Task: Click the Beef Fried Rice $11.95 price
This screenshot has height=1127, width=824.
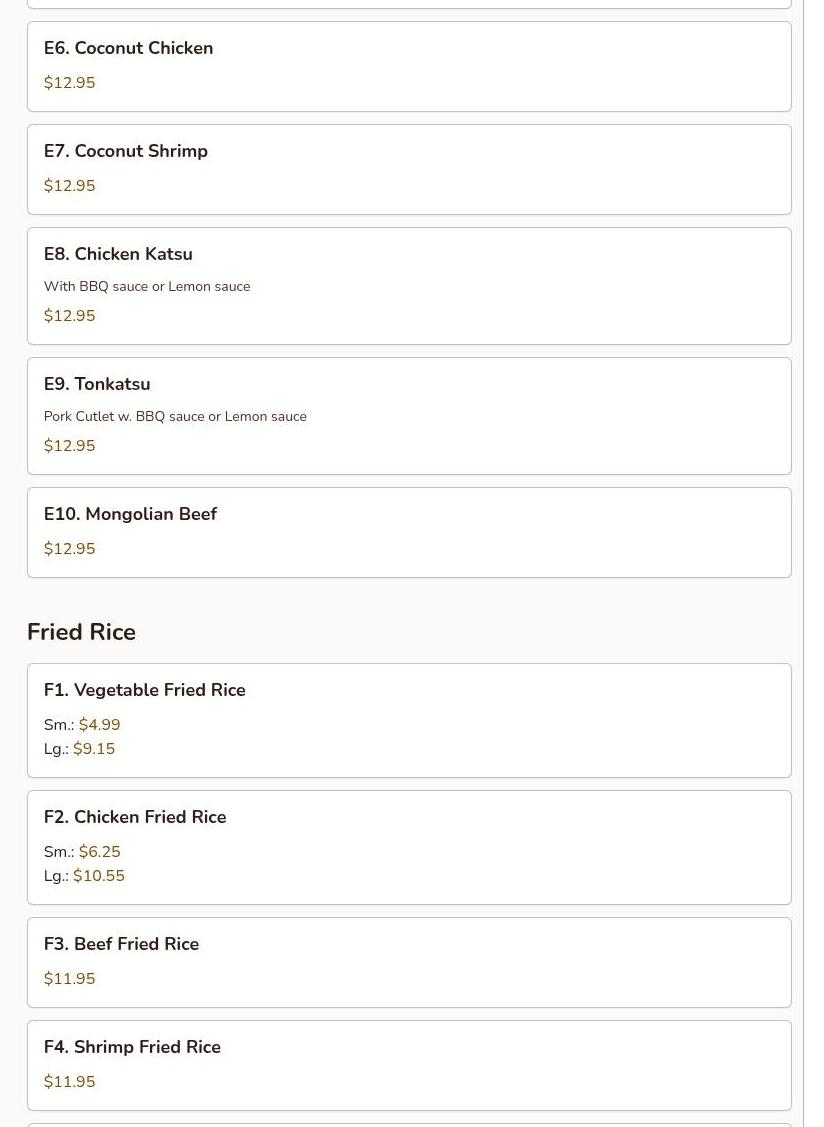Action: 70,979
